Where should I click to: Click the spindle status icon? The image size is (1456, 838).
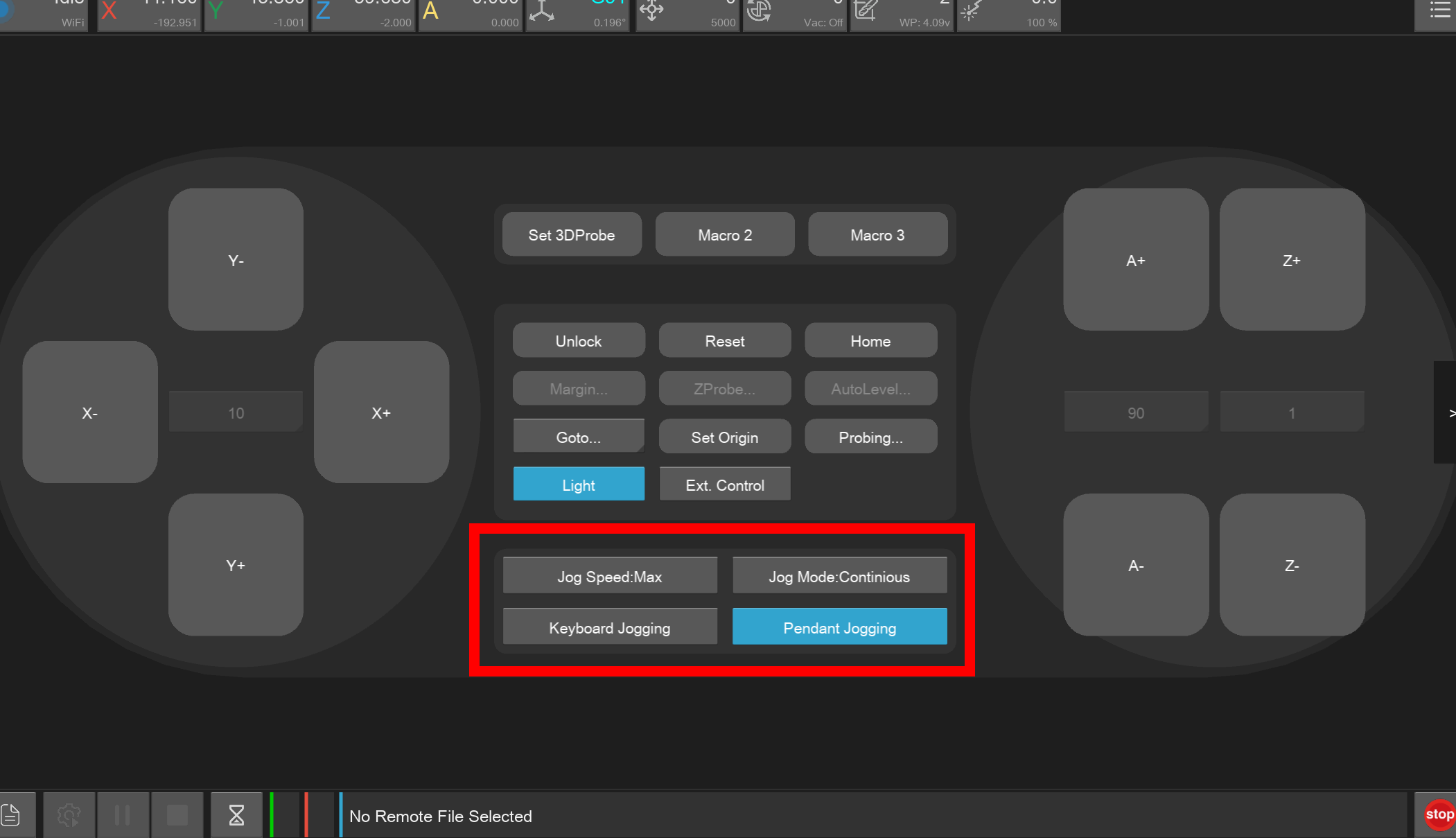(759, 10)
